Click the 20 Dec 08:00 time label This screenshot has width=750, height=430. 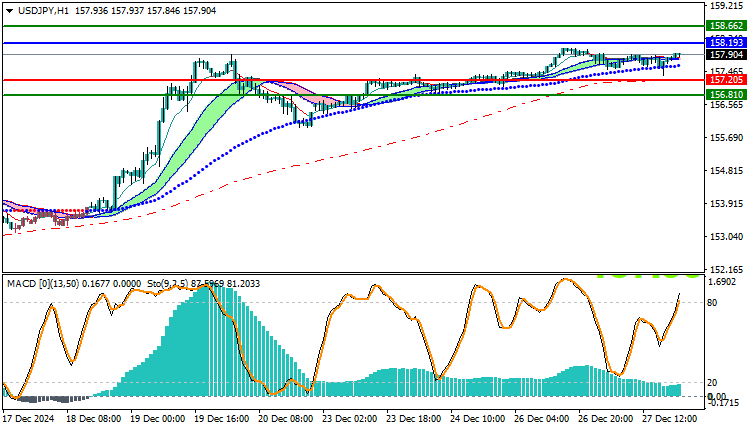(286, 419)
